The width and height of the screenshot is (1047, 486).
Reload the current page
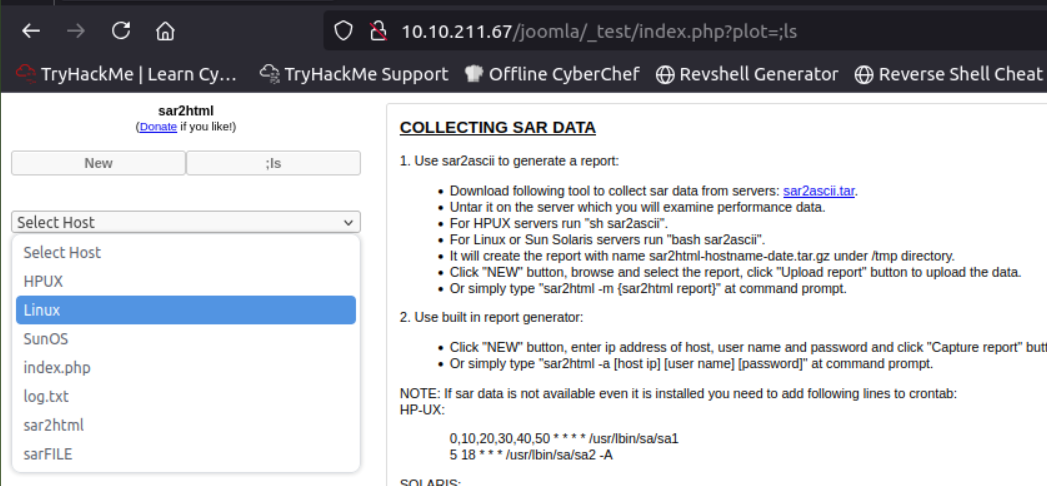pyautogui.click(x=121, y=31)
